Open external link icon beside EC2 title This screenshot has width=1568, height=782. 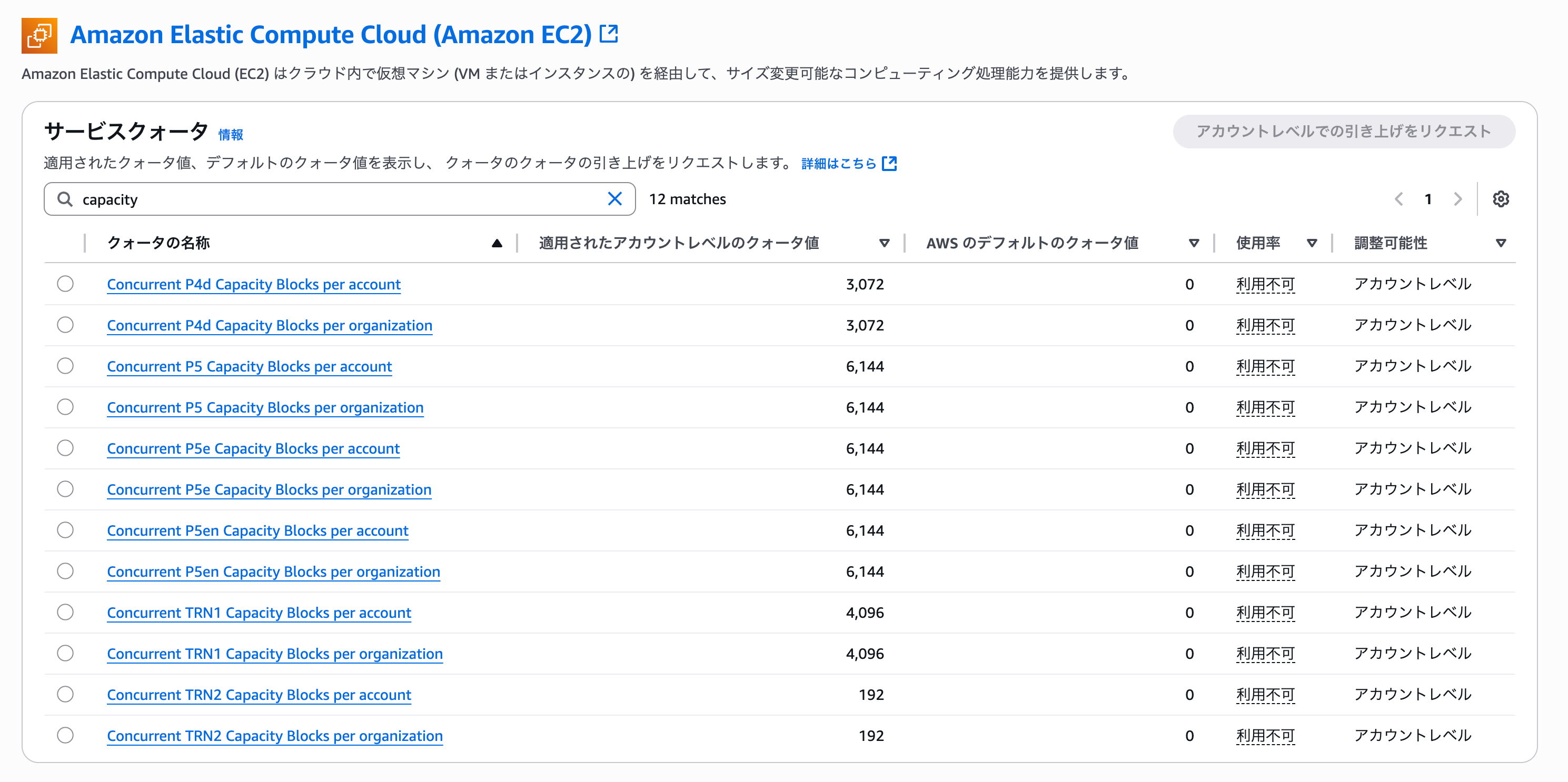pos(609,34)
